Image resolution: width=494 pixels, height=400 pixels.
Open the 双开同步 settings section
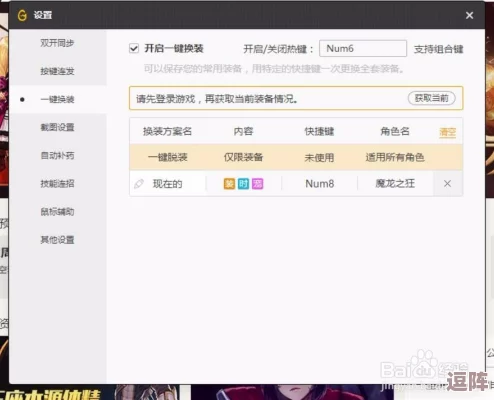point(57,43)
